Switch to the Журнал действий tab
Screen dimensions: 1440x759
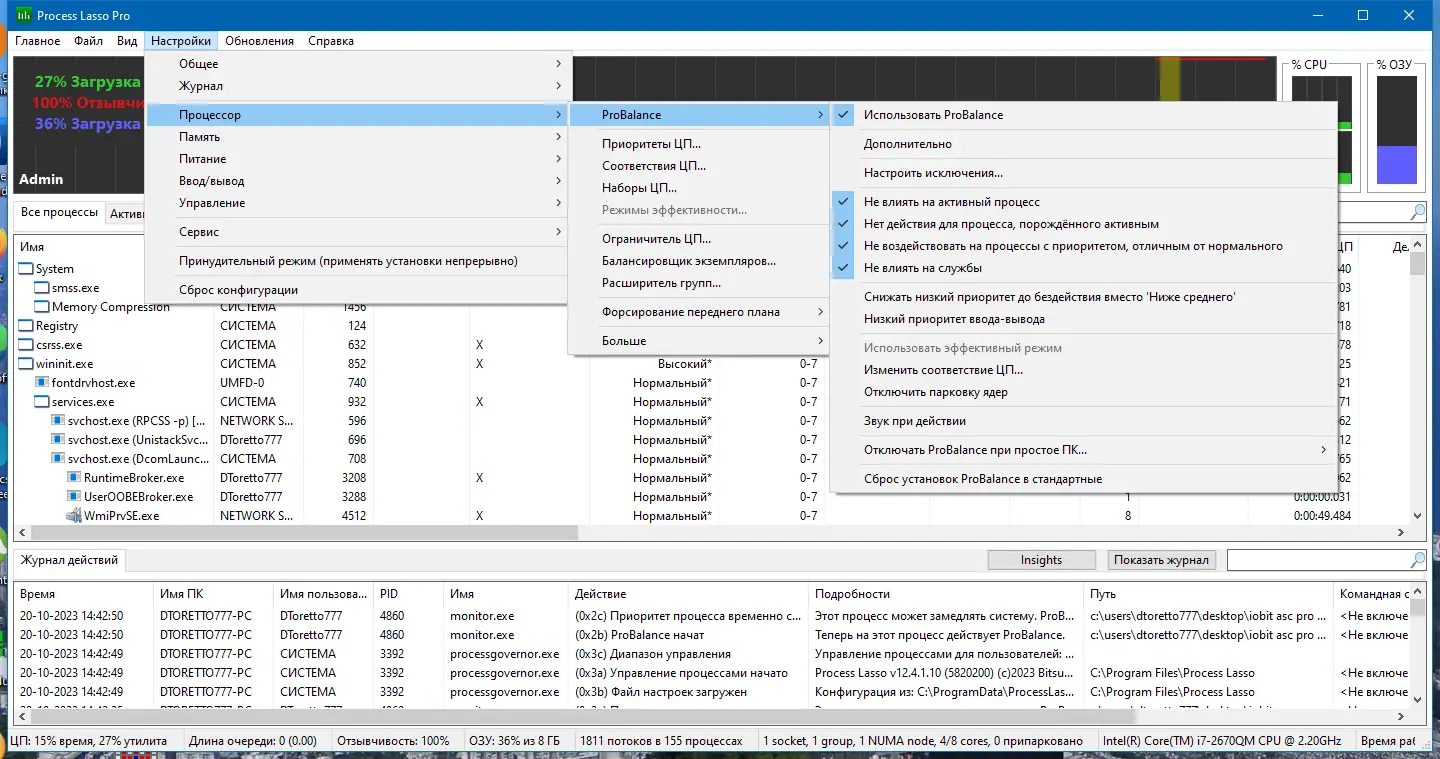click(68, 560)
